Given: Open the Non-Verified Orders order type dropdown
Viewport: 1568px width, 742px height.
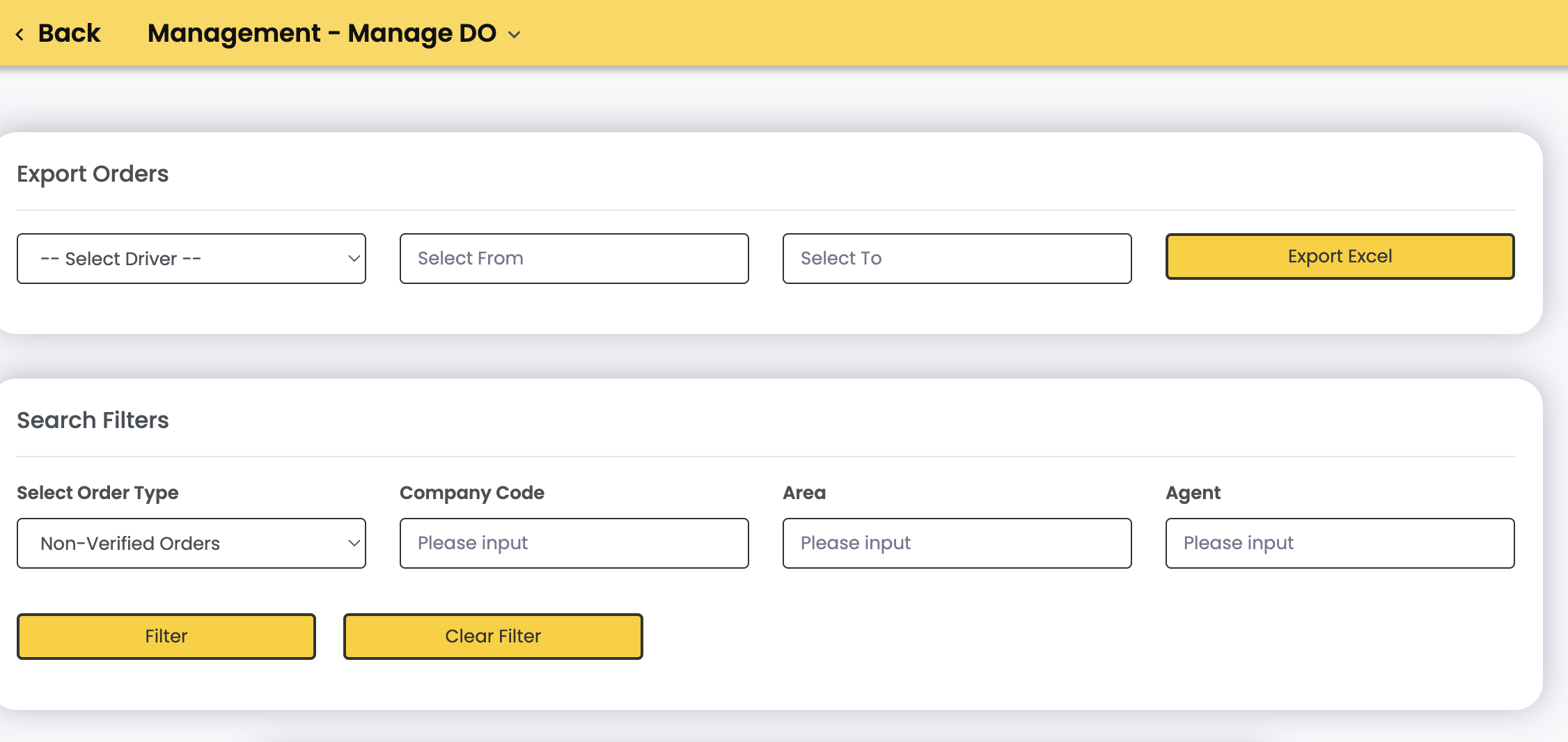Looking at the screenshot, I should [191, 543].
